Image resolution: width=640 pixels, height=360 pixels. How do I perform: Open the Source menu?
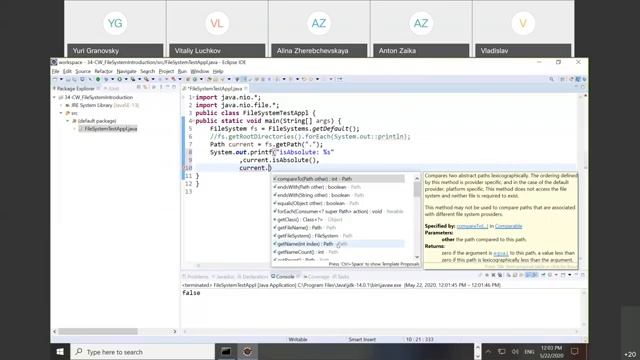[83, 71]
